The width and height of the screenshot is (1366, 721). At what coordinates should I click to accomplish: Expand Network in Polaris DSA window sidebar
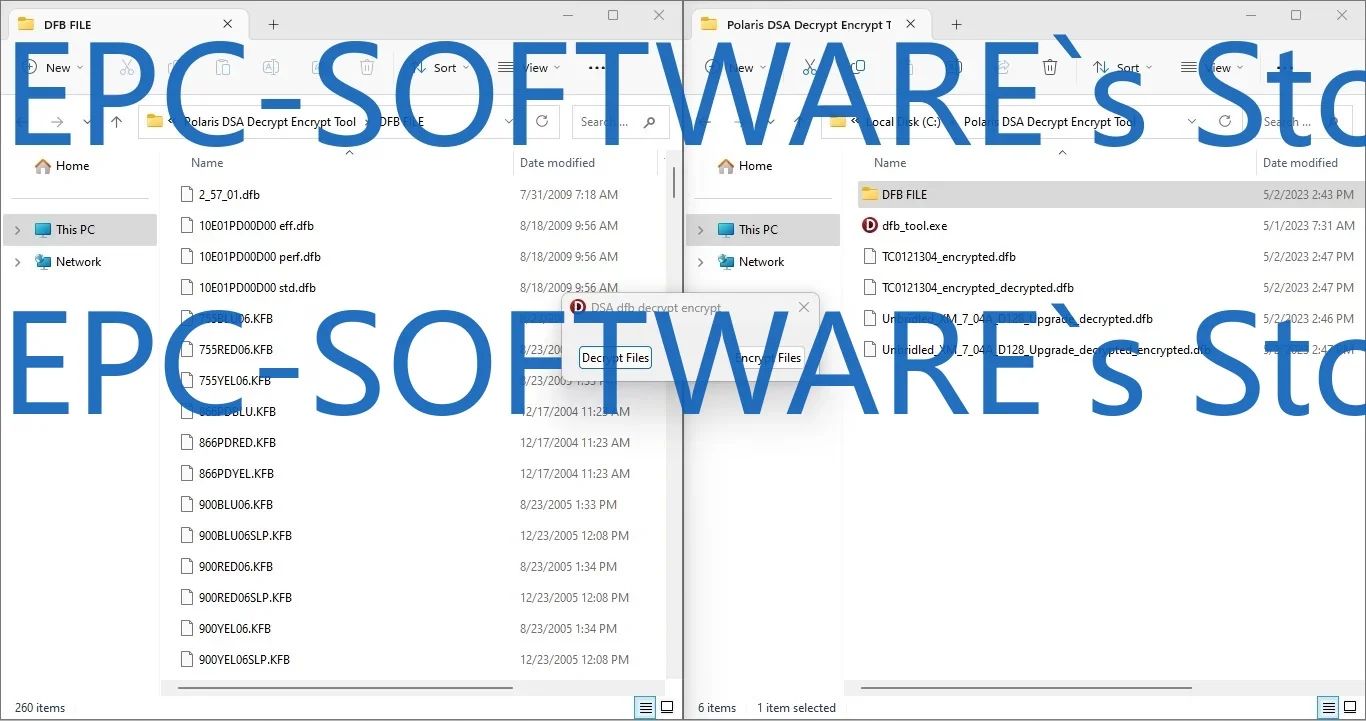point(700,262)
